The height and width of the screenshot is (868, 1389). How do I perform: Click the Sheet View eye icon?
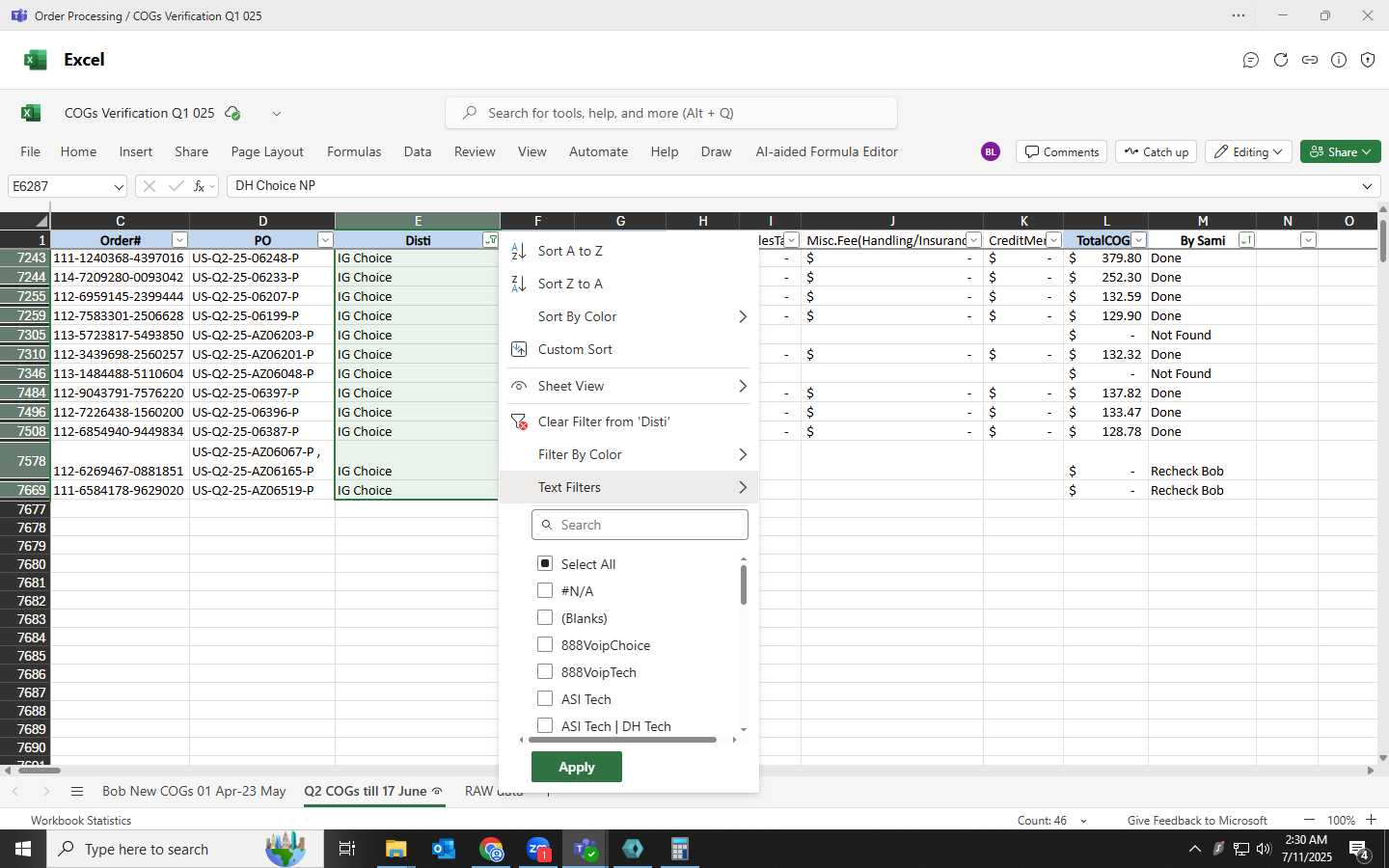pyautogui.click(x=519, y=386)
